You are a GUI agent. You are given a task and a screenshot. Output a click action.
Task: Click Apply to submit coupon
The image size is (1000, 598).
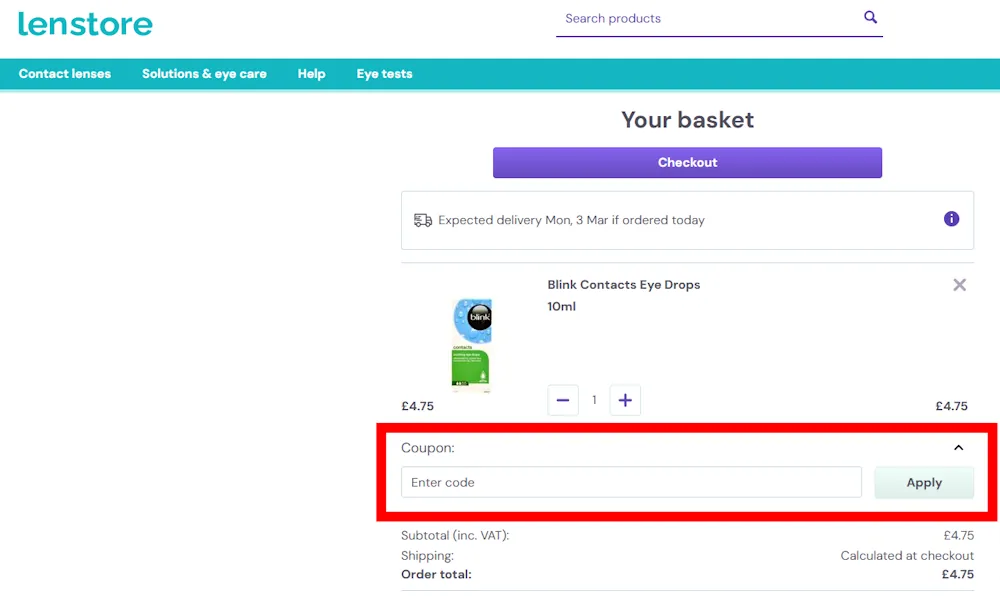[923, 483]
